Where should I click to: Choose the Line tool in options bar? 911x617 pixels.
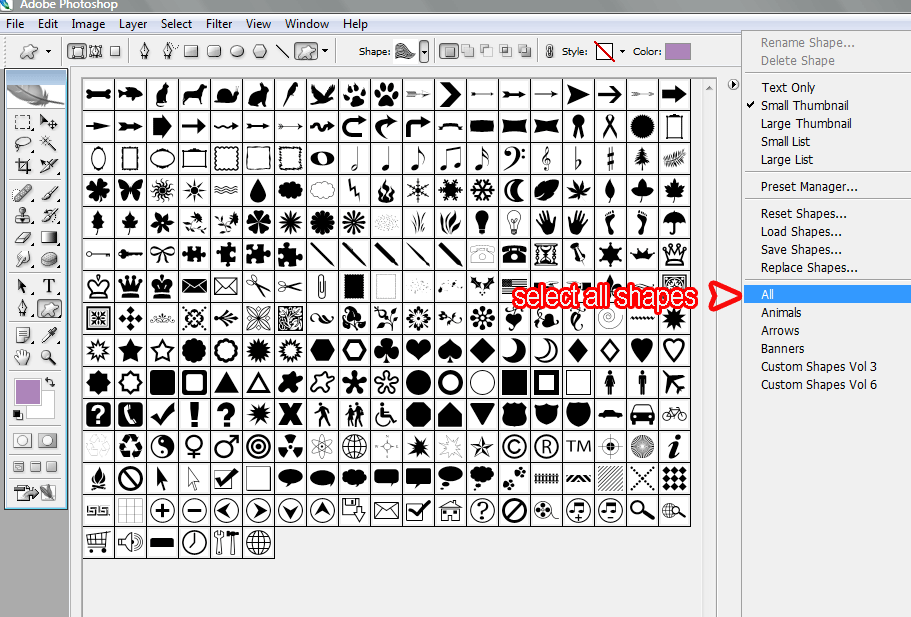[x=282, y=51]
